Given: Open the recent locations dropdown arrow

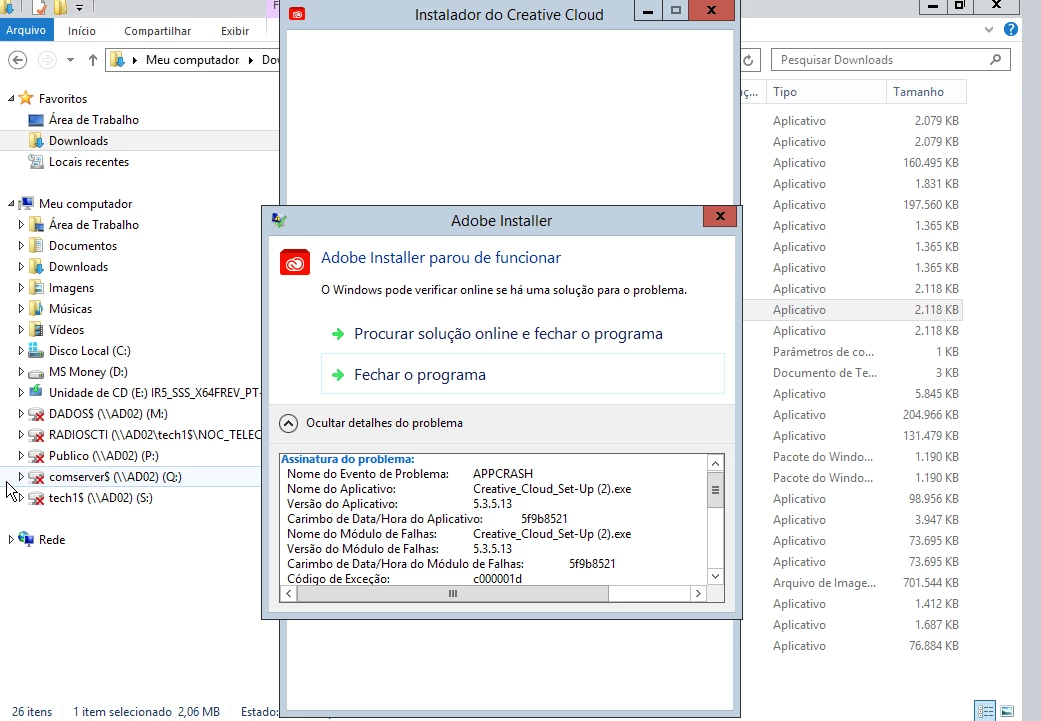Looking at the screenshot, I should 70,60.
